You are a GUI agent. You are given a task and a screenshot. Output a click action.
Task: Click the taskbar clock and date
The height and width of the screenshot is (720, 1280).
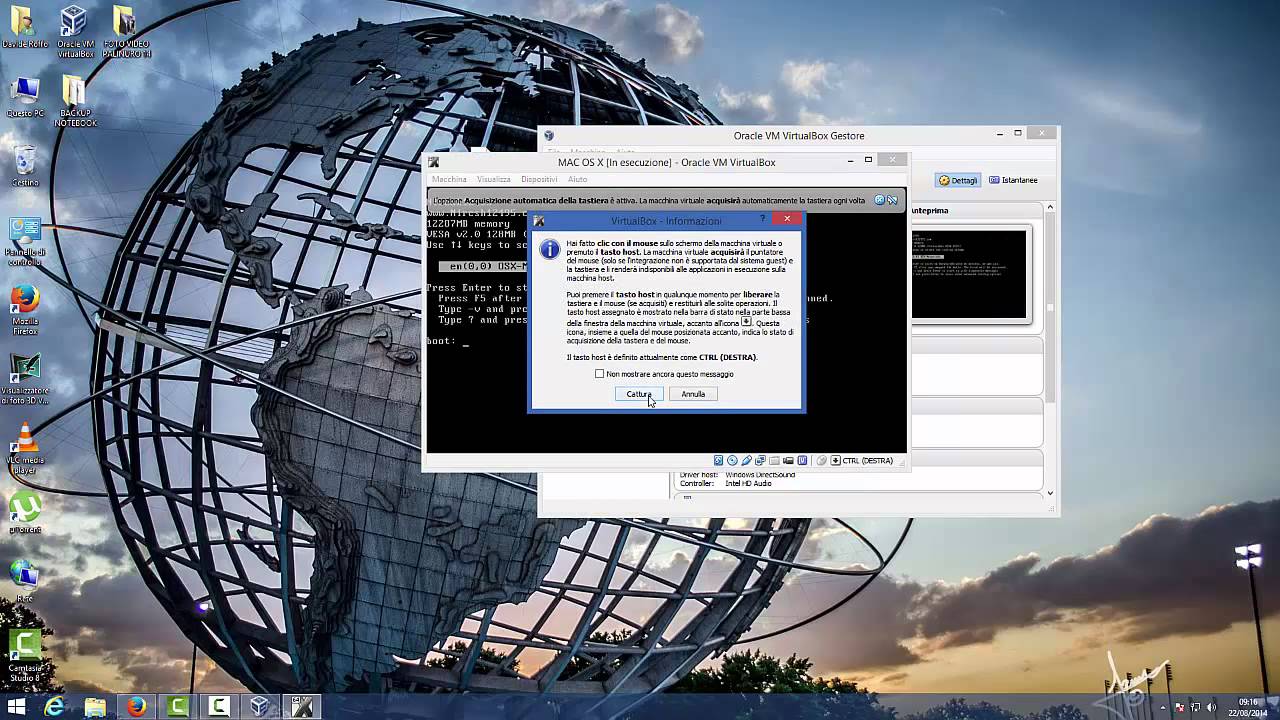coord(1248,707)
